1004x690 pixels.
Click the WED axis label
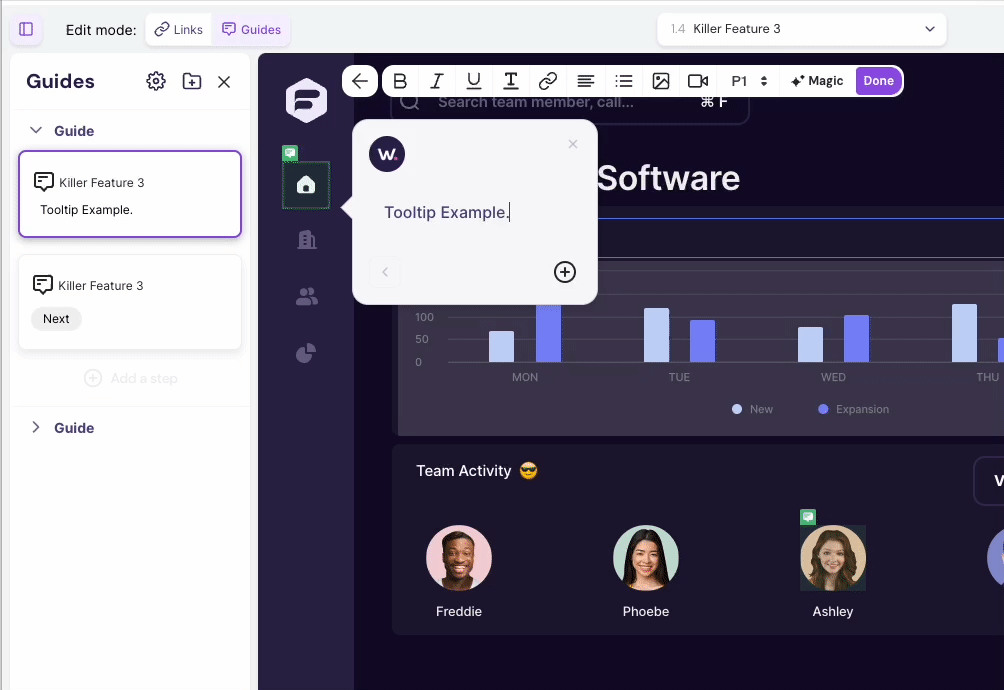pos(833,377)
